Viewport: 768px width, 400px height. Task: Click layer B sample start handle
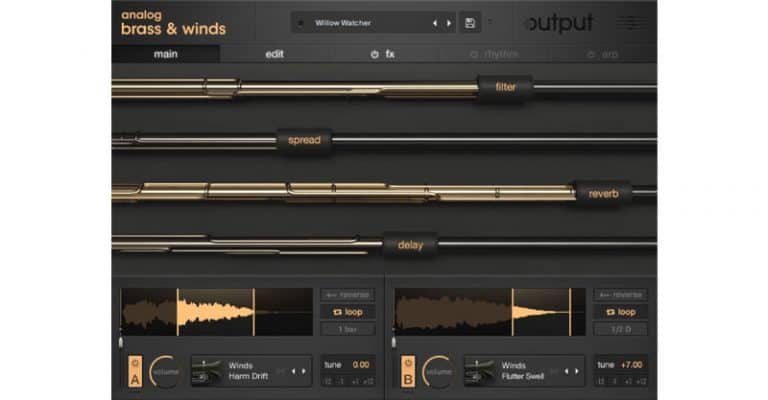pyautogui.click(x=394, y=341)
